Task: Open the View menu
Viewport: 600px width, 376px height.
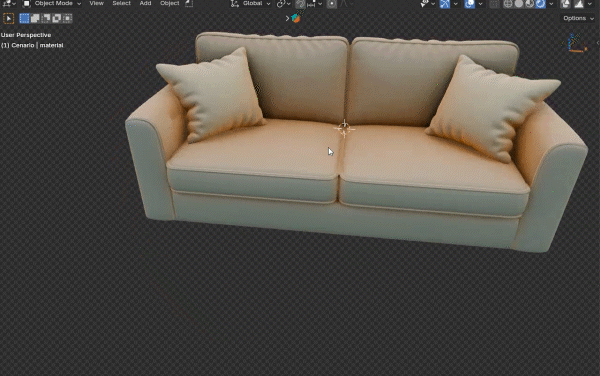Action: (x=96, y=3)
